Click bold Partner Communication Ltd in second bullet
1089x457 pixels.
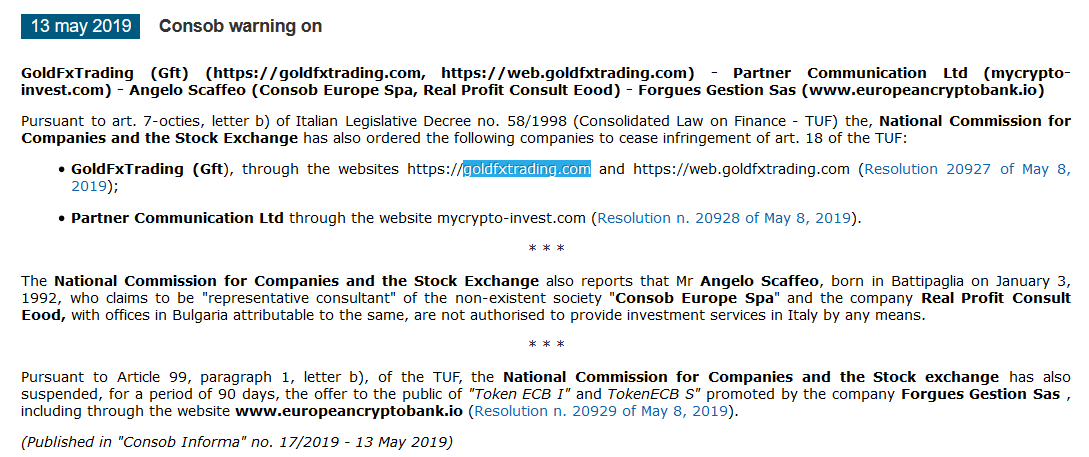click(177, 218)
